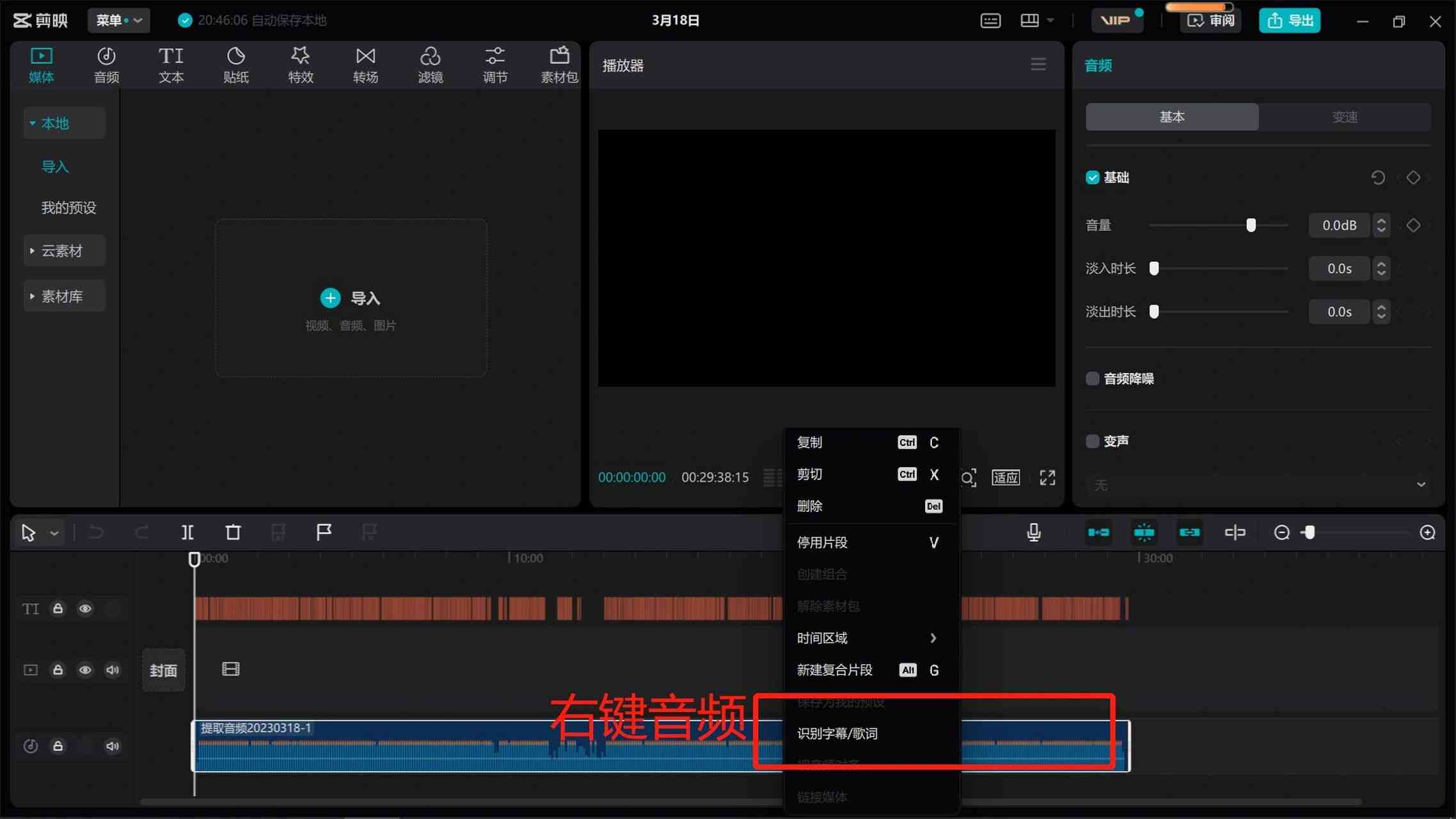Viewport: 1456px width, 819px height.
Task: Toggle 音频降噪 (Noise Reduction) checkbox
Action: click(1093, 378)
